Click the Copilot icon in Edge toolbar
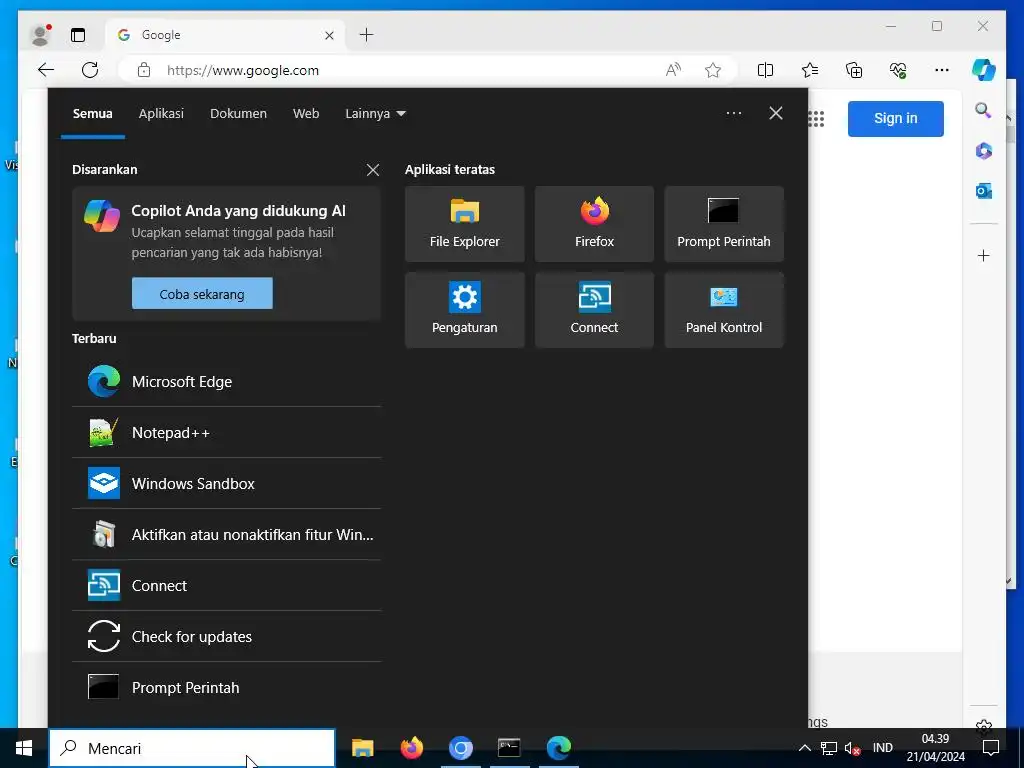 pyautogui.click(x=983, y=70)
